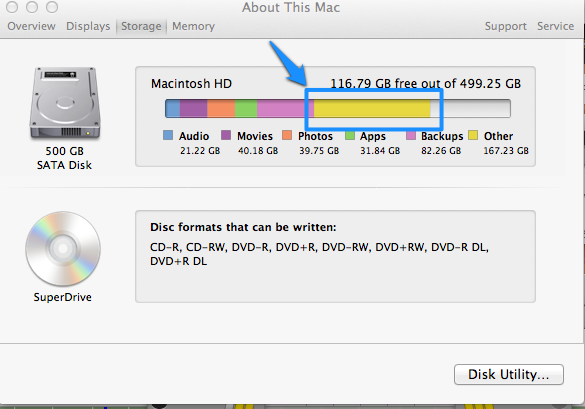The image size is (585, 409).
Task: Click the orange Photos legend swatch
Action: coord(287,135)
